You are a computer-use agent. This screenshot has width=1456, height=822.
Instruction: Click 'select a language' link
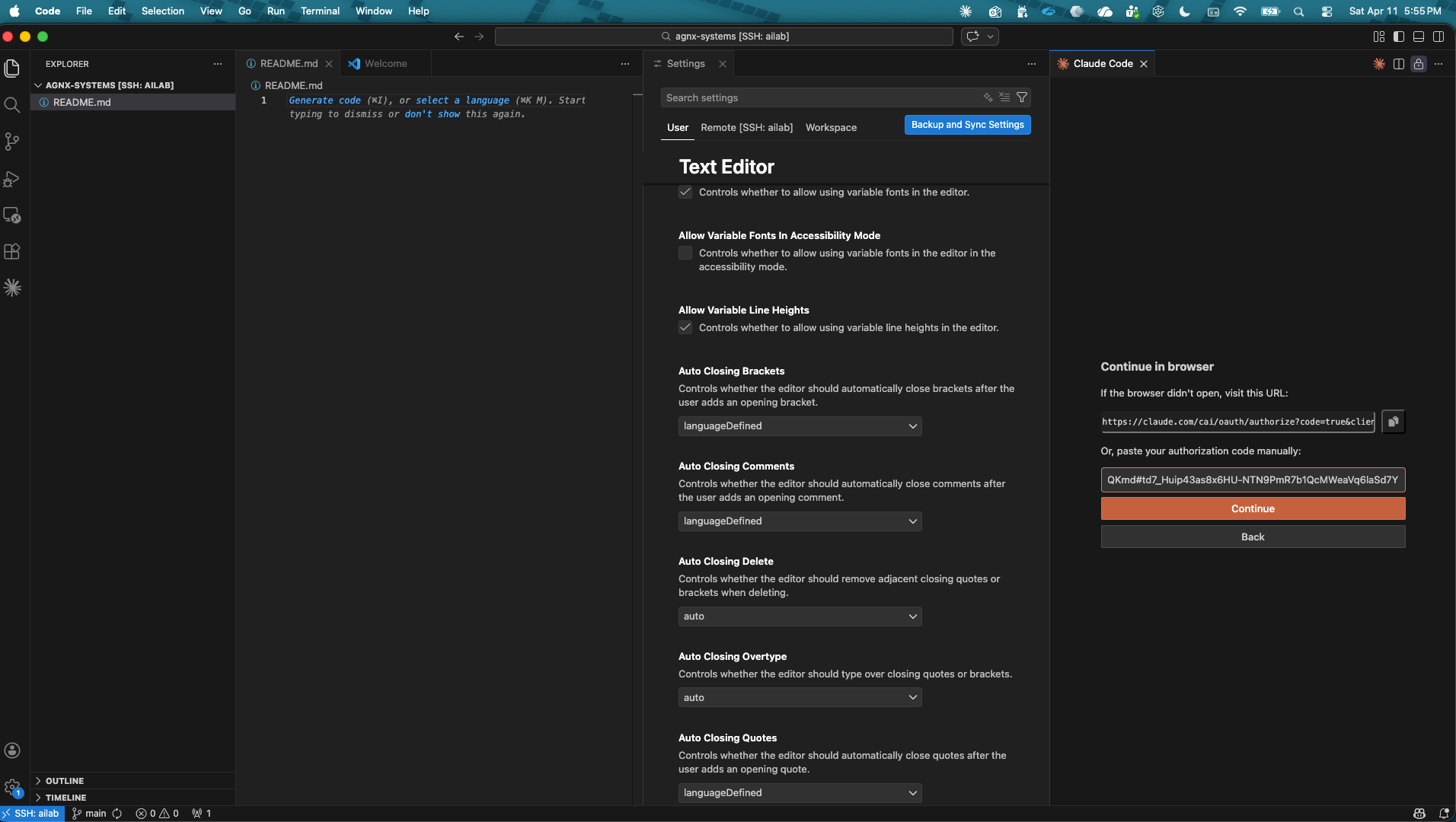click(462, 100)
